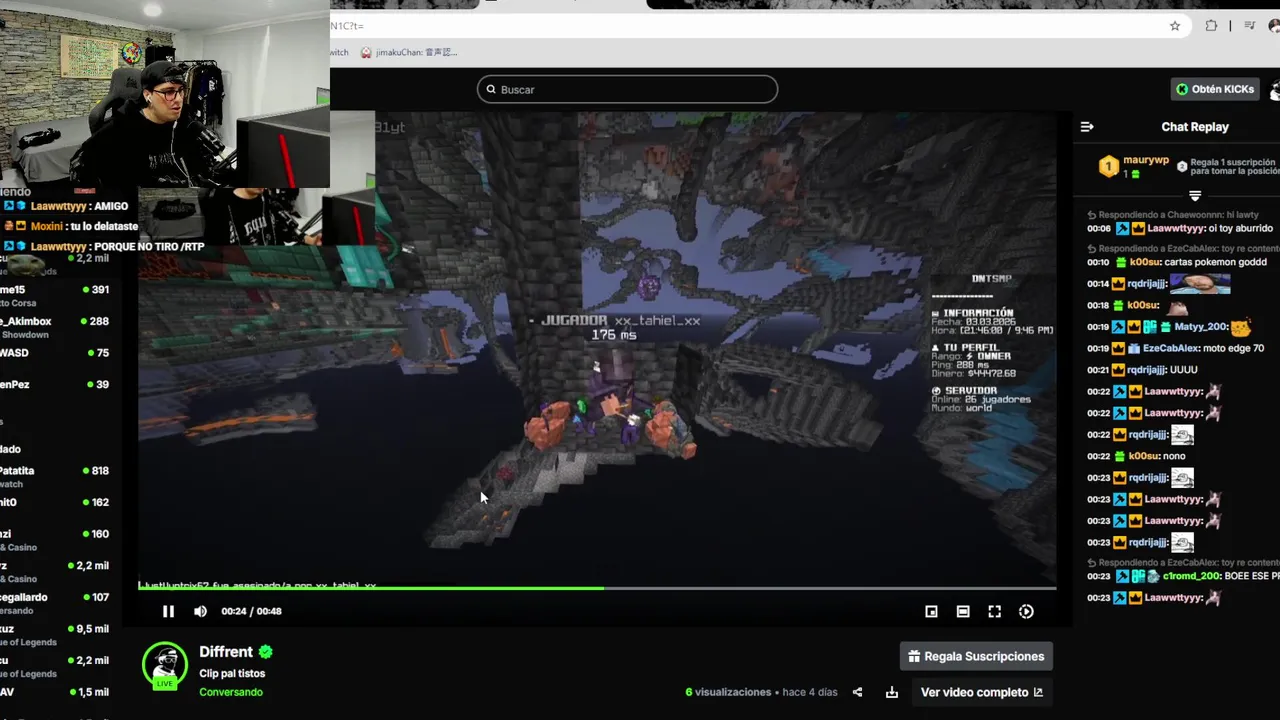Click the 00:24 / 00:48 timestamp
The image size is (1280, 720).
click(251, 611)
